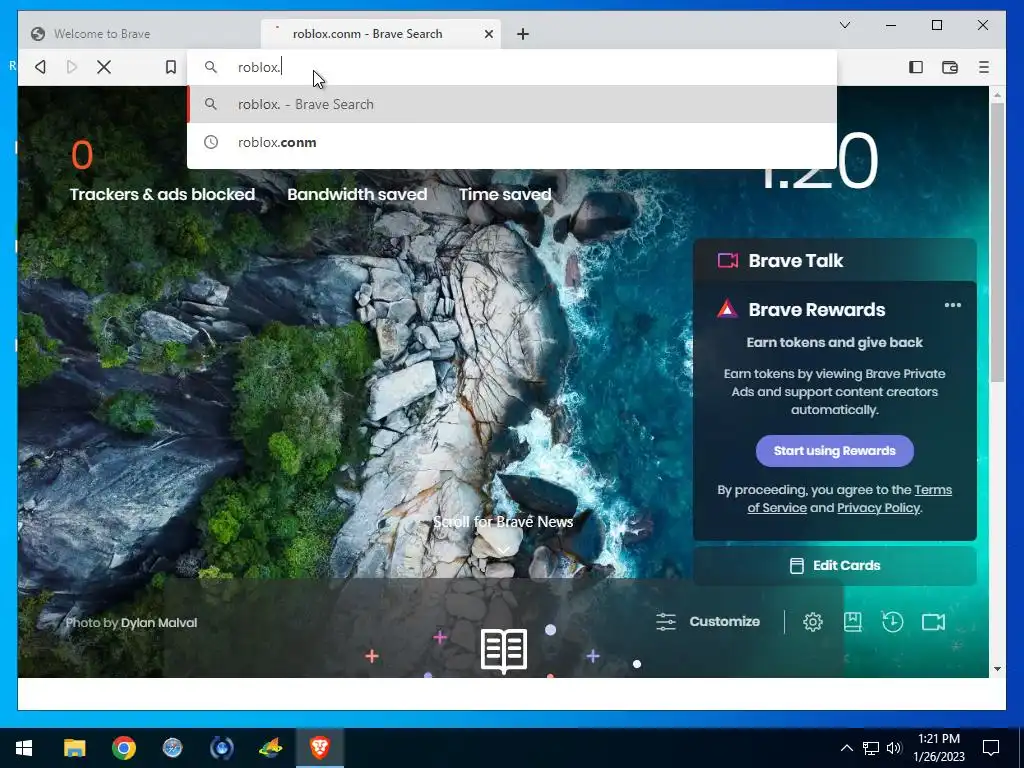Launch Google Chrome from the taskbar

pos(123,748)
